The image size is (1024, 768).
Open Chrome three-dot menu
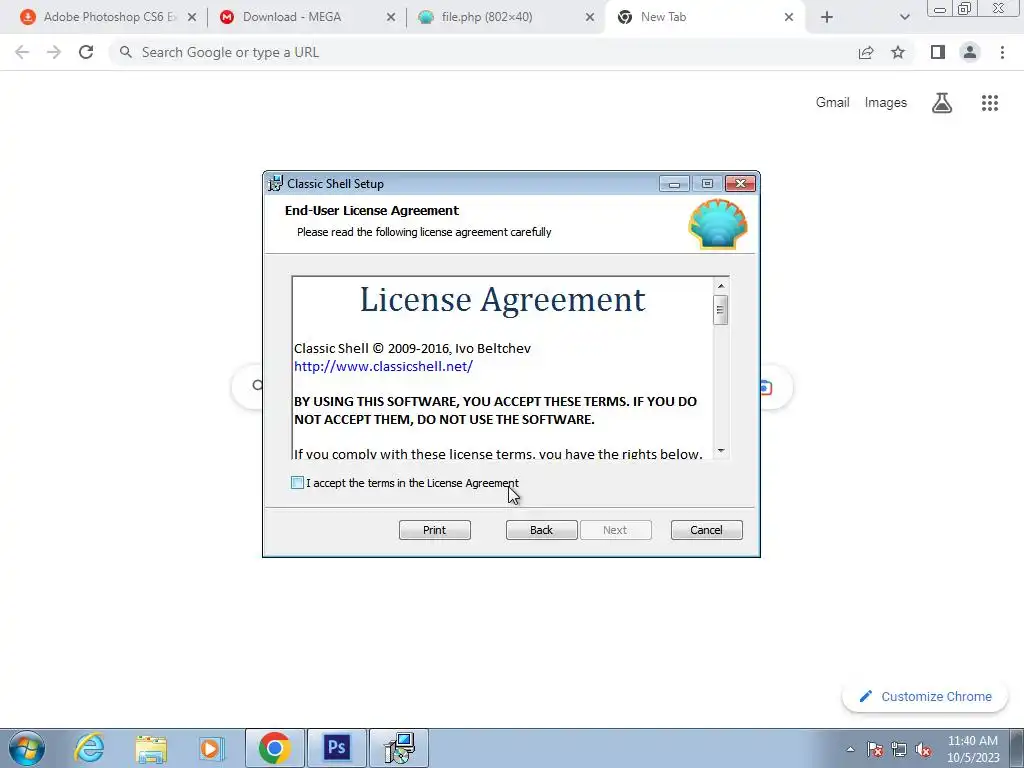pos(1002,52)
